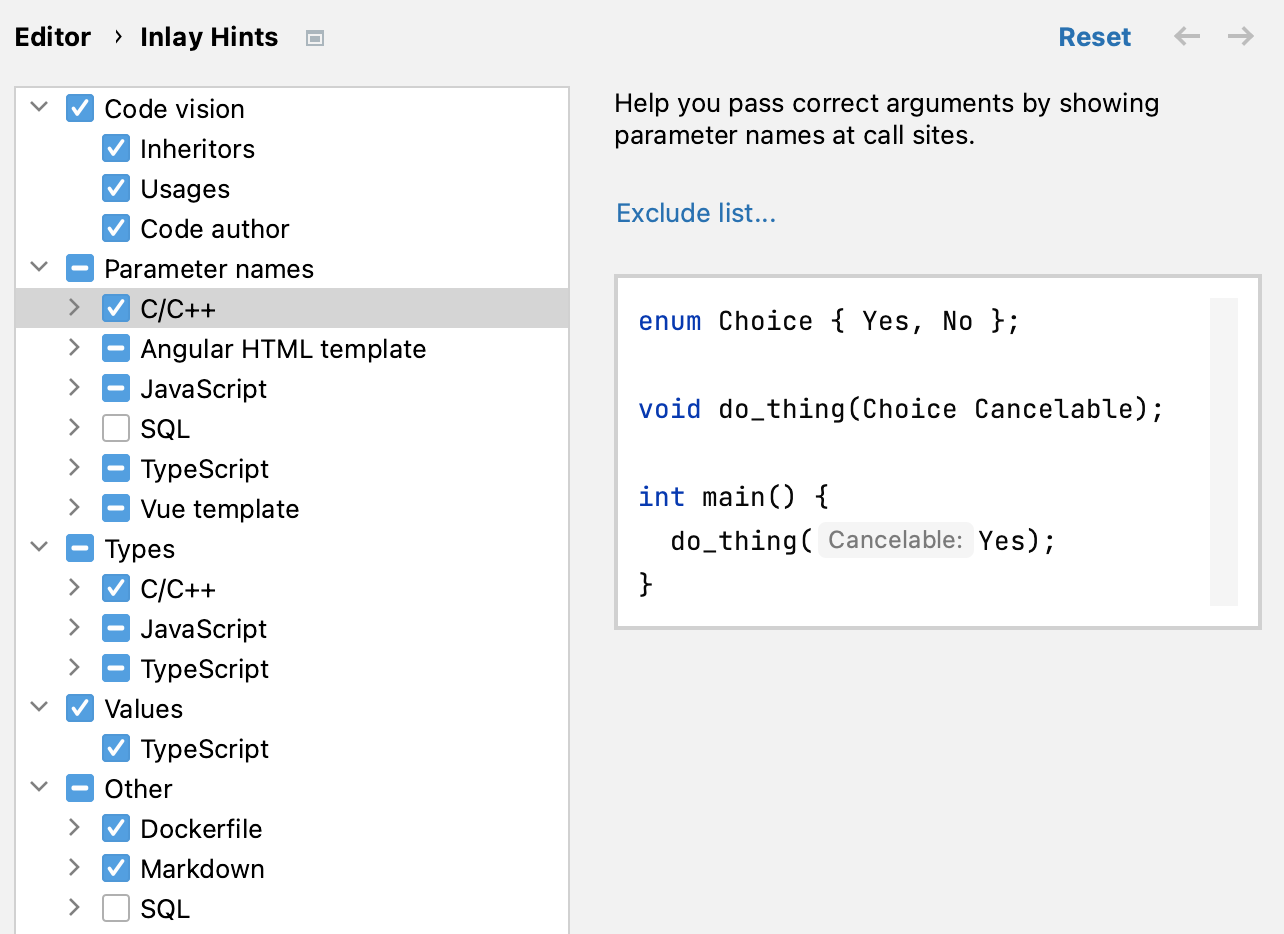Uncheck the Inheritors checkbox

[x=116, y=148]
